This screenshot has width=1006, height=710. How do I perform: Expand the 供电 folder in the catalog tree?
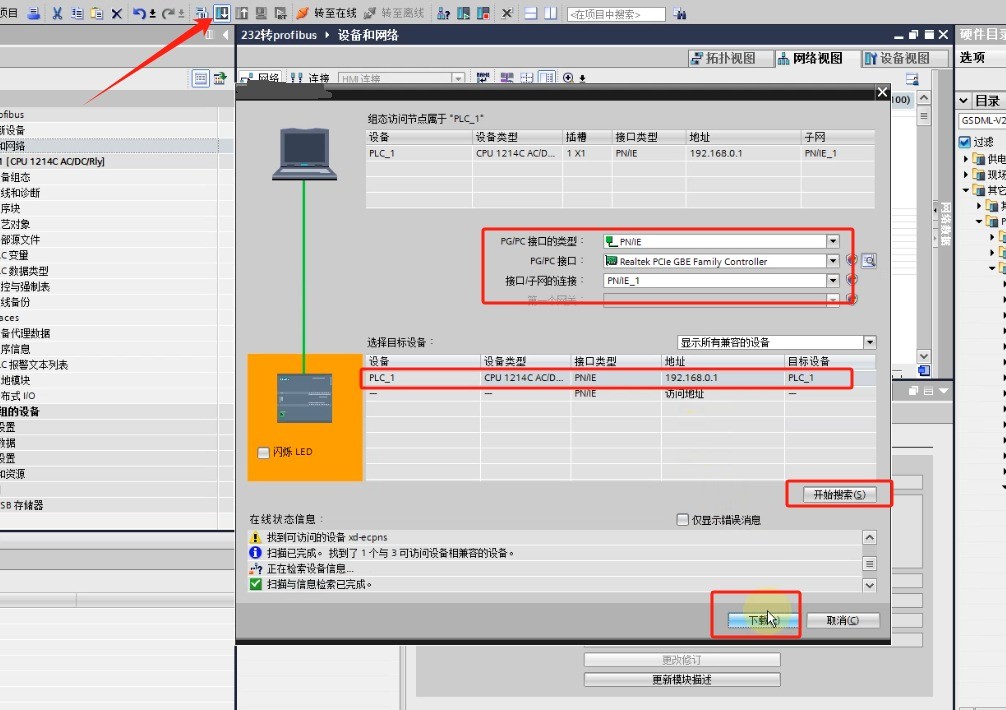click(966, 158)
